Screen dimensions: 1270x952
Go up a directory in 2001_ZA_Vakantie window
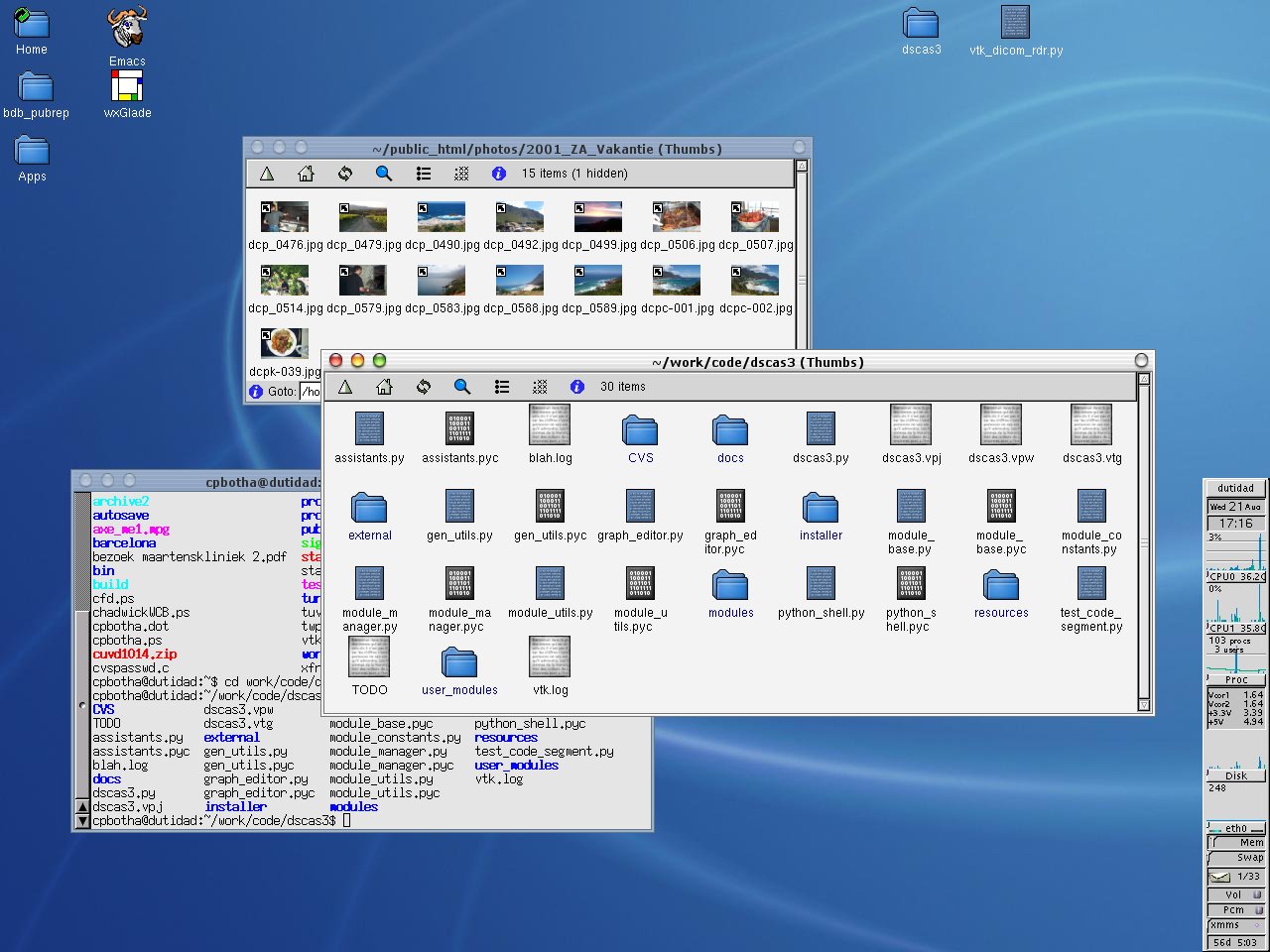click(267, 174)
